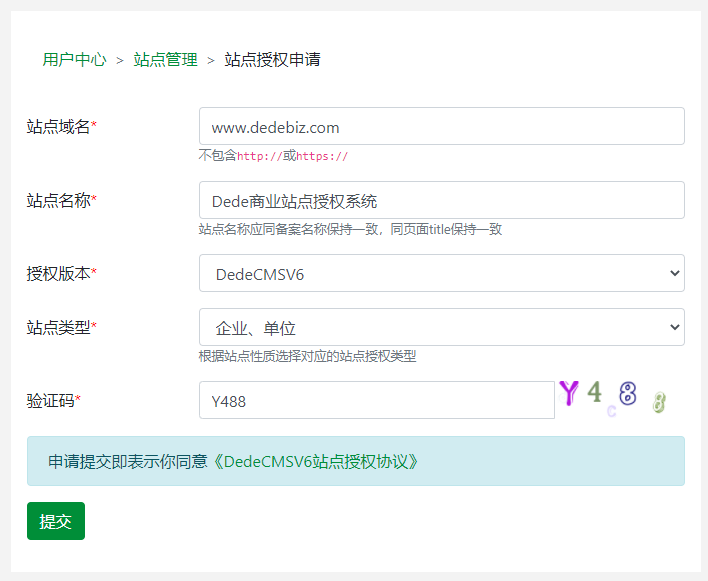Click the 验证码 input field
The image size is (708, 581).
377,400
